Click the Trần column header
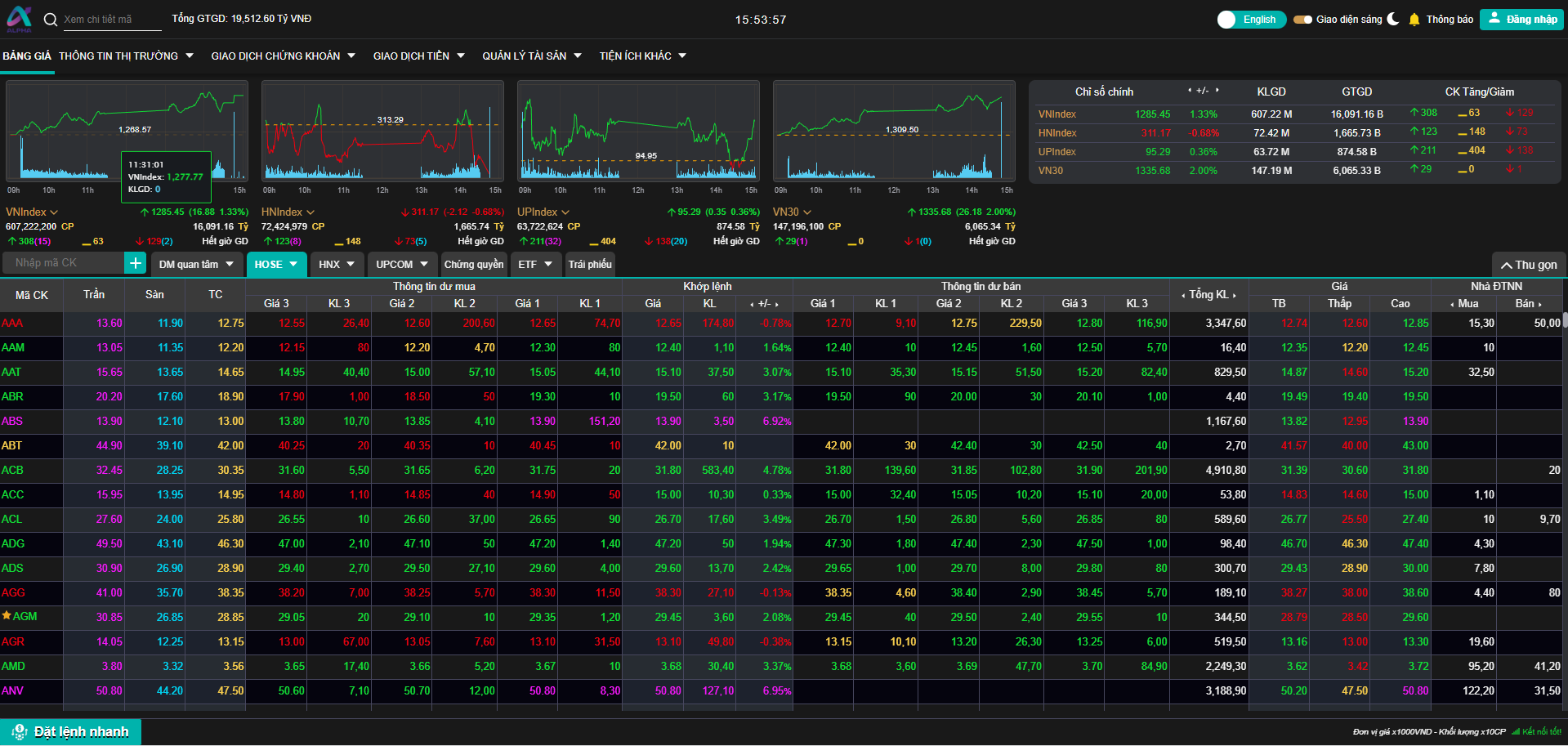 coord(94,295)
